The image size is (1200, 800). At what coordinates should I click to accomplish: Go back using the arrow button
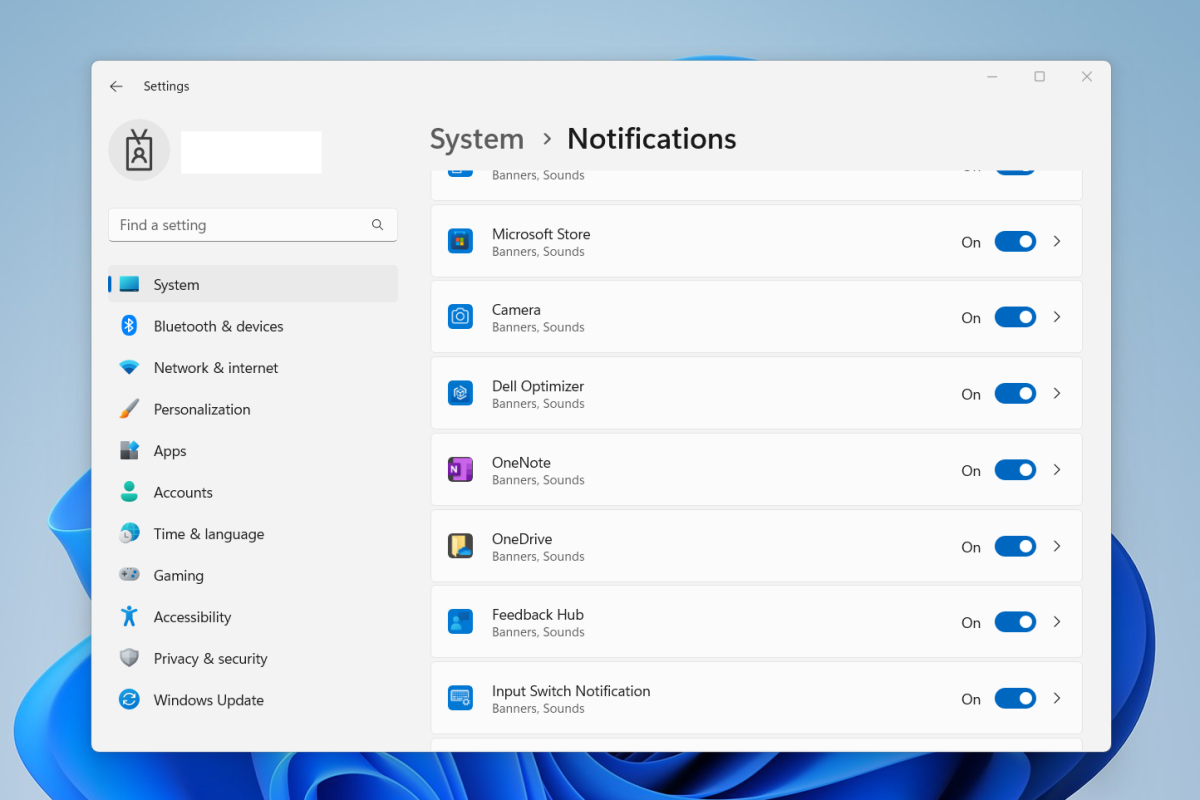pyautogui.click(x=116, y=86)
